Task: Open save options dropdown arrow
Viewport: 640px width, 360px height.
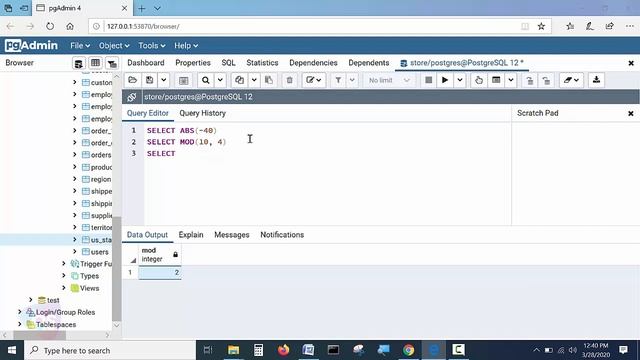Action: (x=163, y=80)
